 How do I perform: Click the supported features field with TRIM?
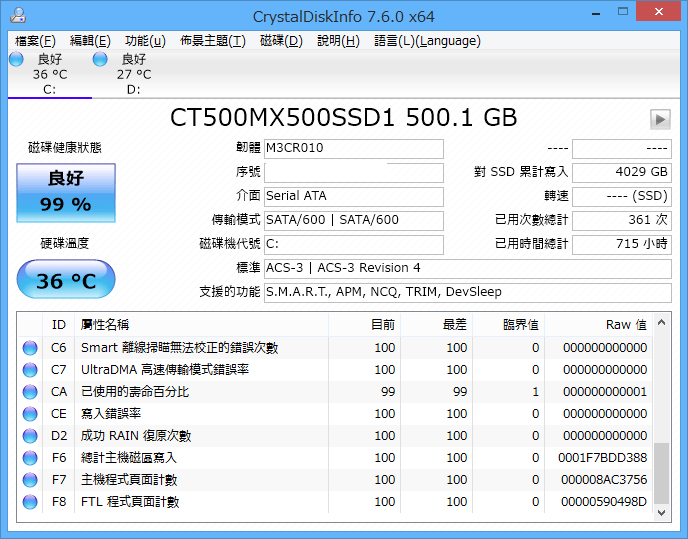468,293
